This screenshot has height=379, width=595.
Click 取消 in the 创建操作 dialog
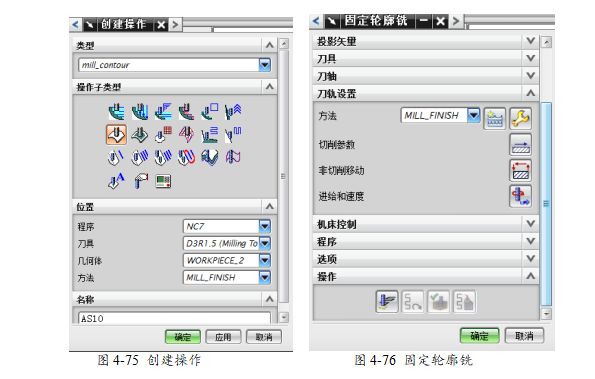coord(264,337)
